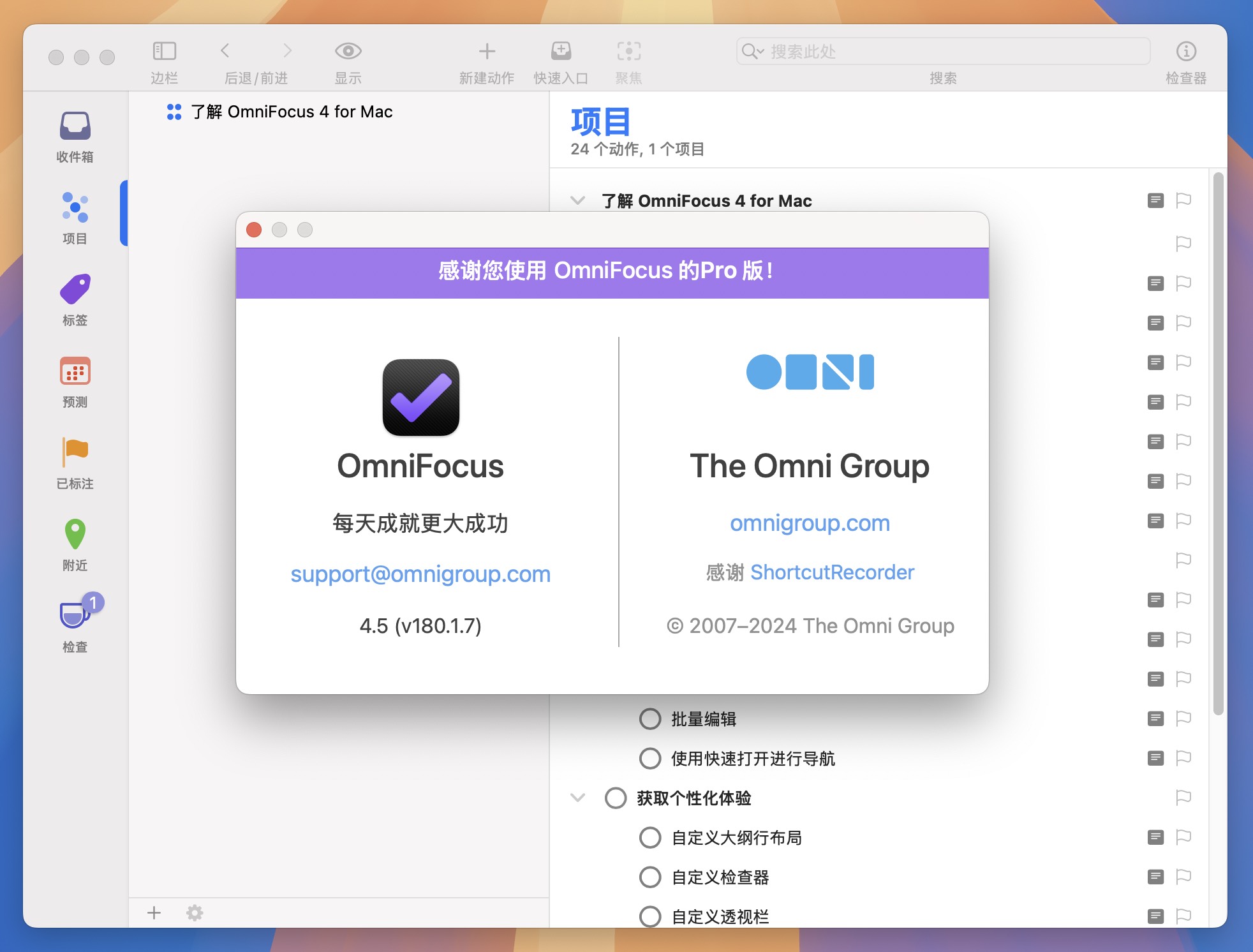Click the outline vertical scrollbar
This screenshot has height=952, width=1253.
pyautogui.click(x=1218, y=443)
